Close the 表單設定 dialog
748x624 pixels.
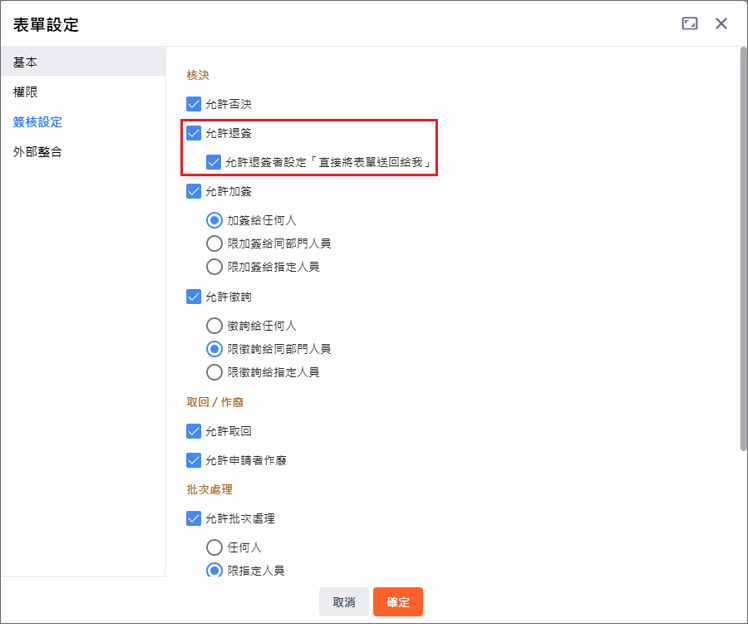click(x=721, y=23)
